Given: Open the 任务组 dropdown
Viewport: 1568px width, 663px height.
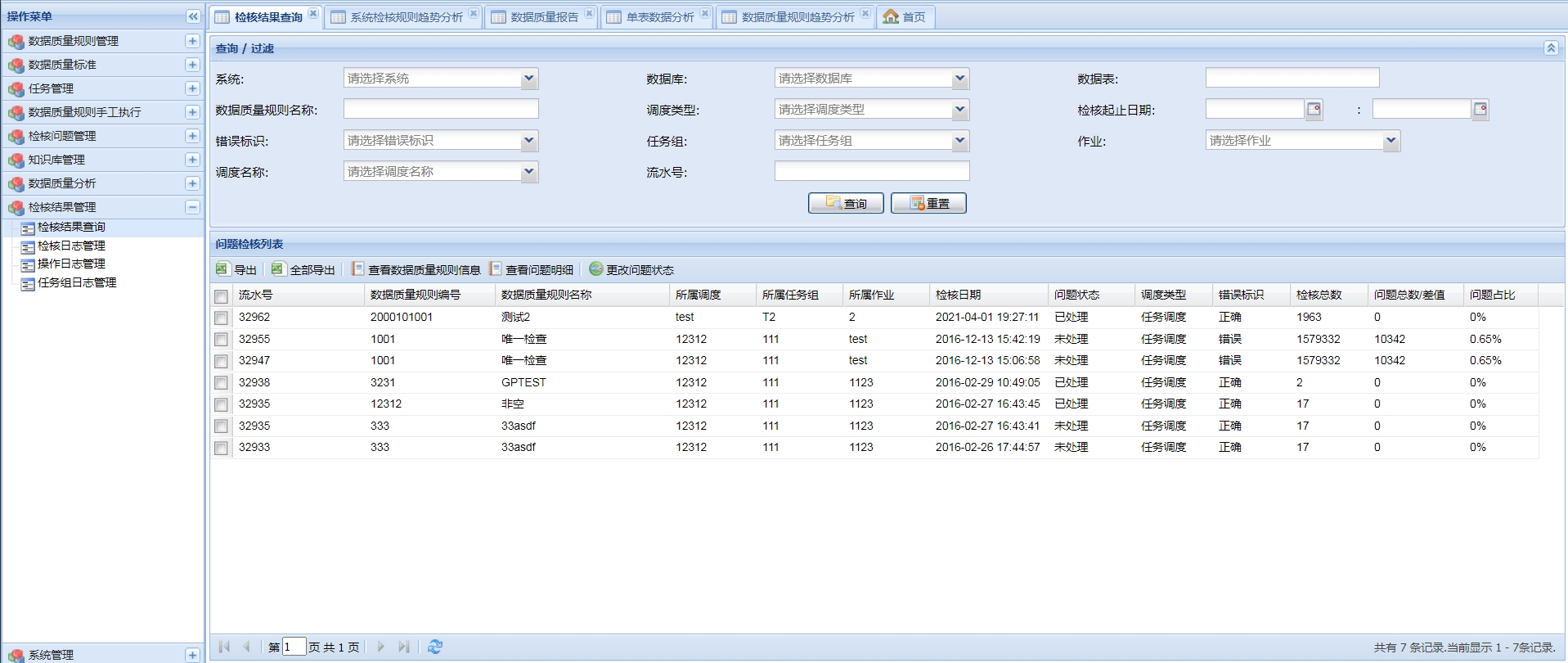Looking at the screenshot, I should click(x=960, y=141).
